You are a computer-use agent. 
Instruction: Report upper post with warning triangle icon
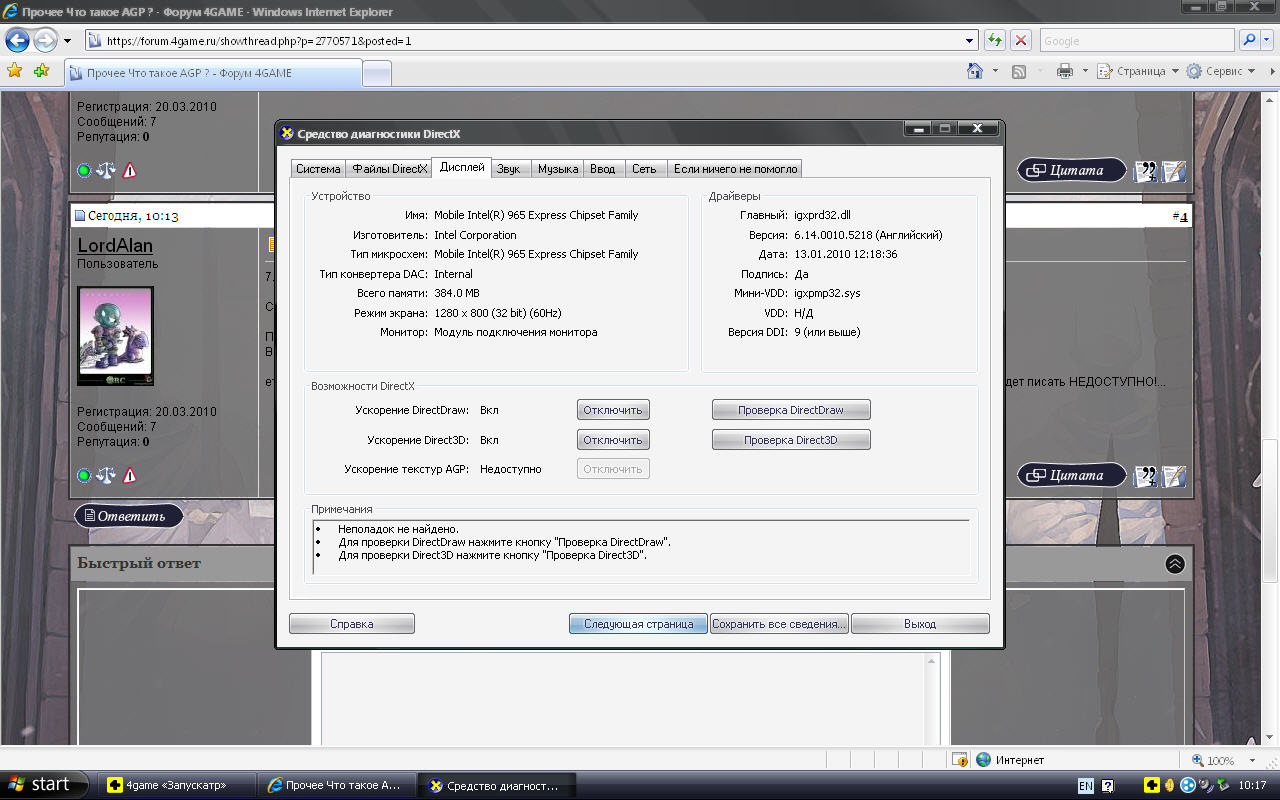pos(129,170)
